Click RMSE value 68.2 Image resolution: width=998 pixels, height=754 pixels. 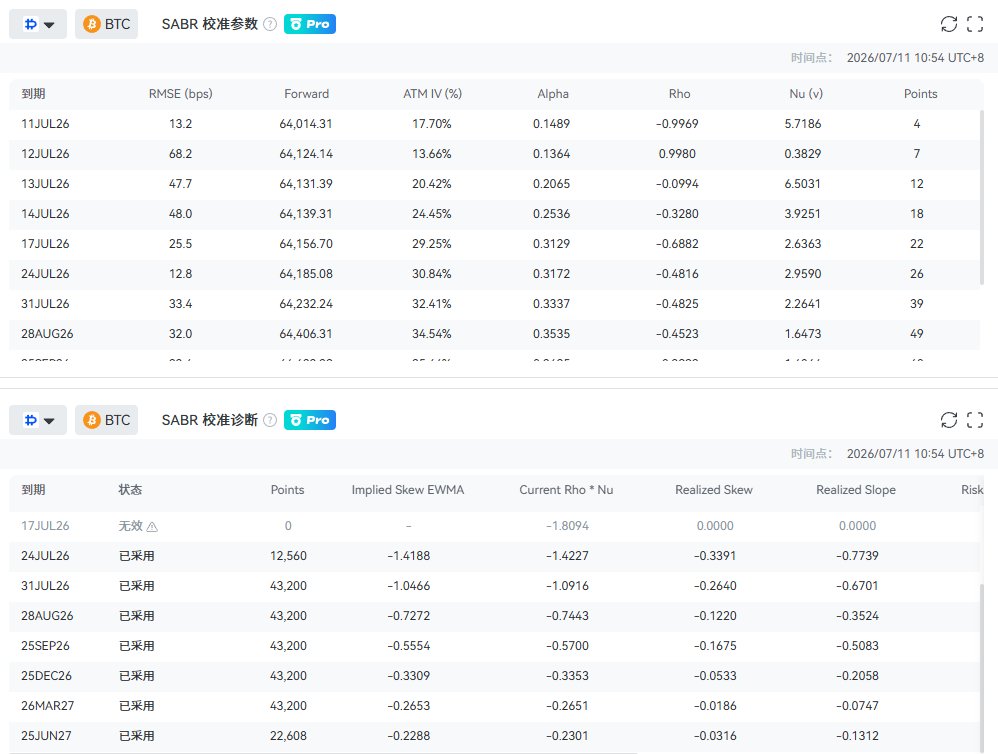(x=180, y=154)
